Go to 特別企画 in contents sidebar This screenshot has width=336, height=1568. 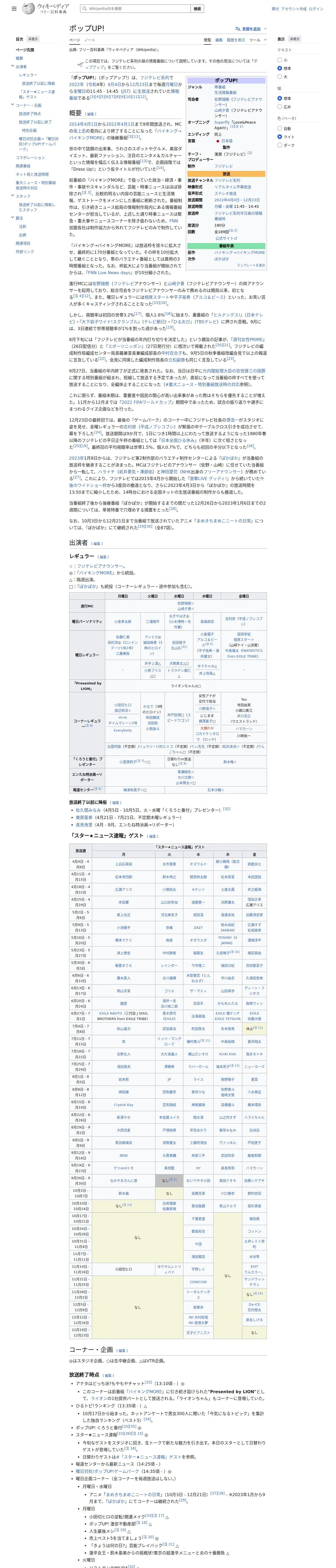coord(29,130)
